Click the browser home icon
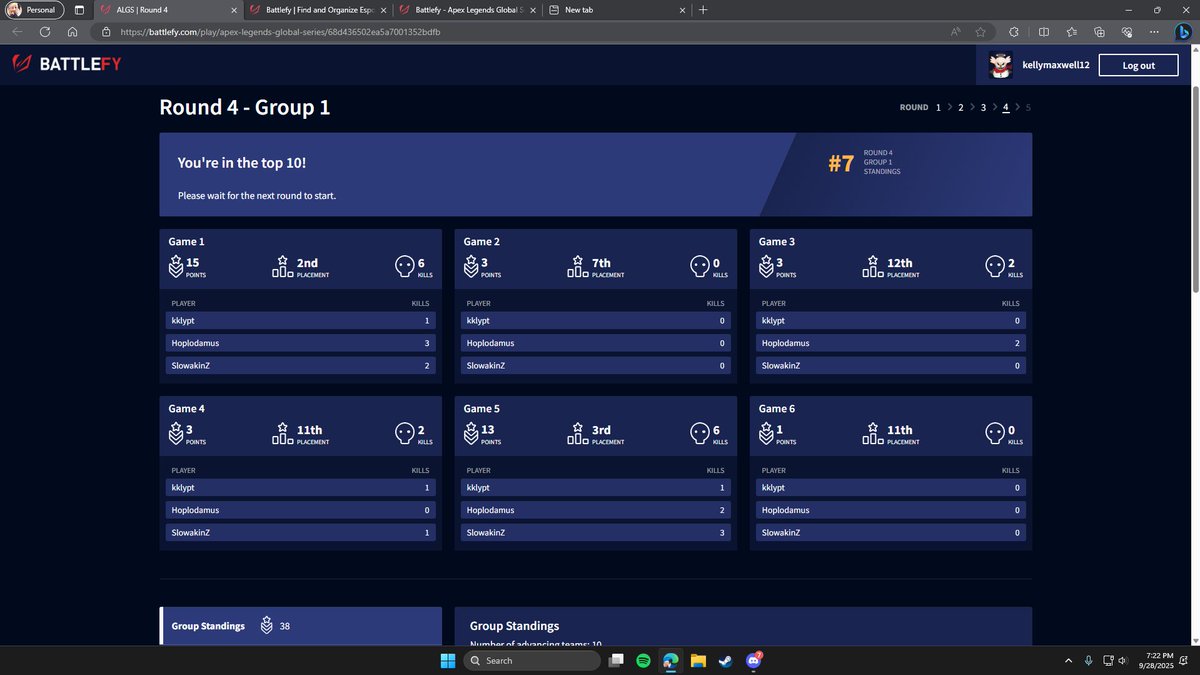Viewport: 1200px width, 675px height. click(73, 32)
